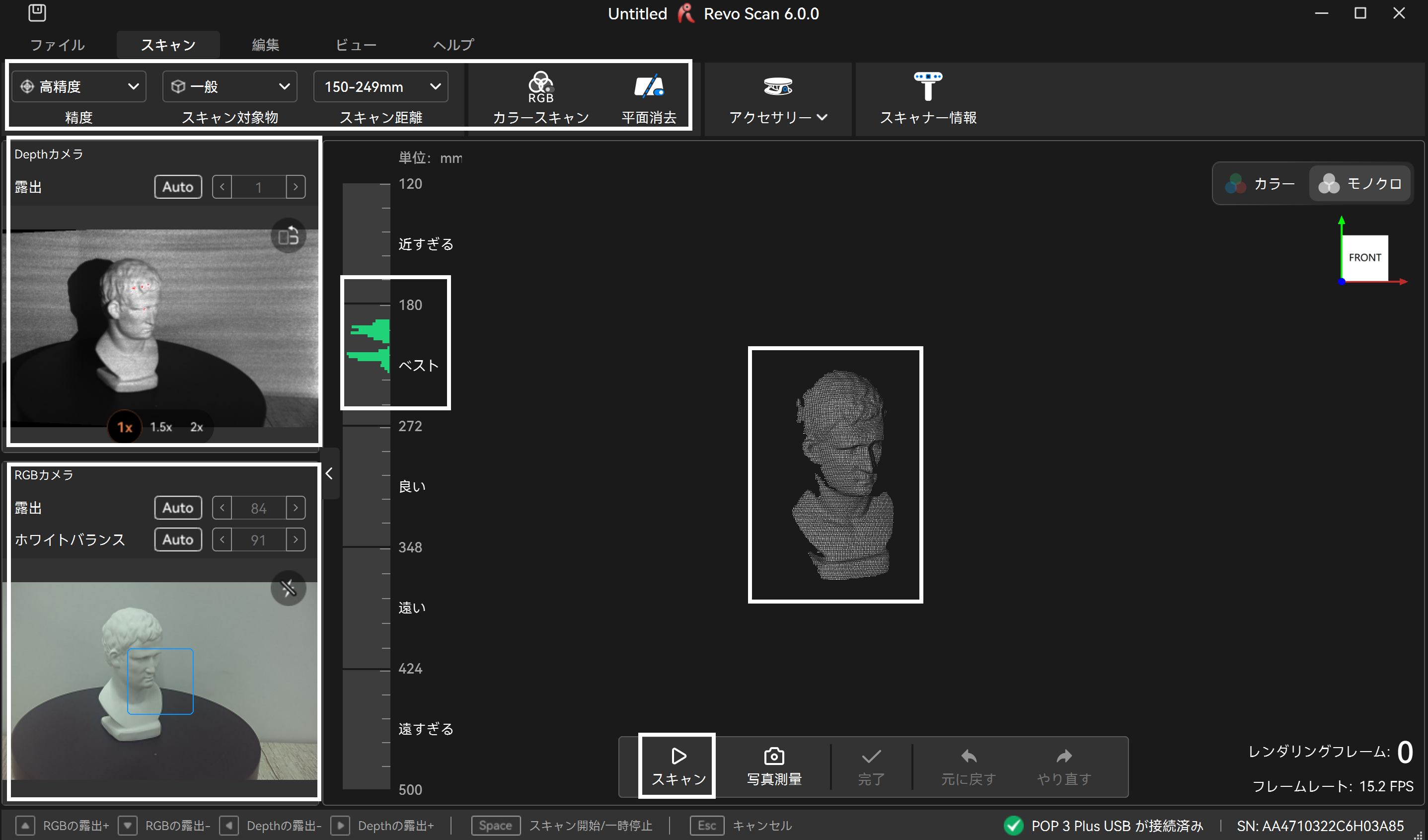Enable color scan with RGB icon

pyautogui.click(x=540, y=87)
